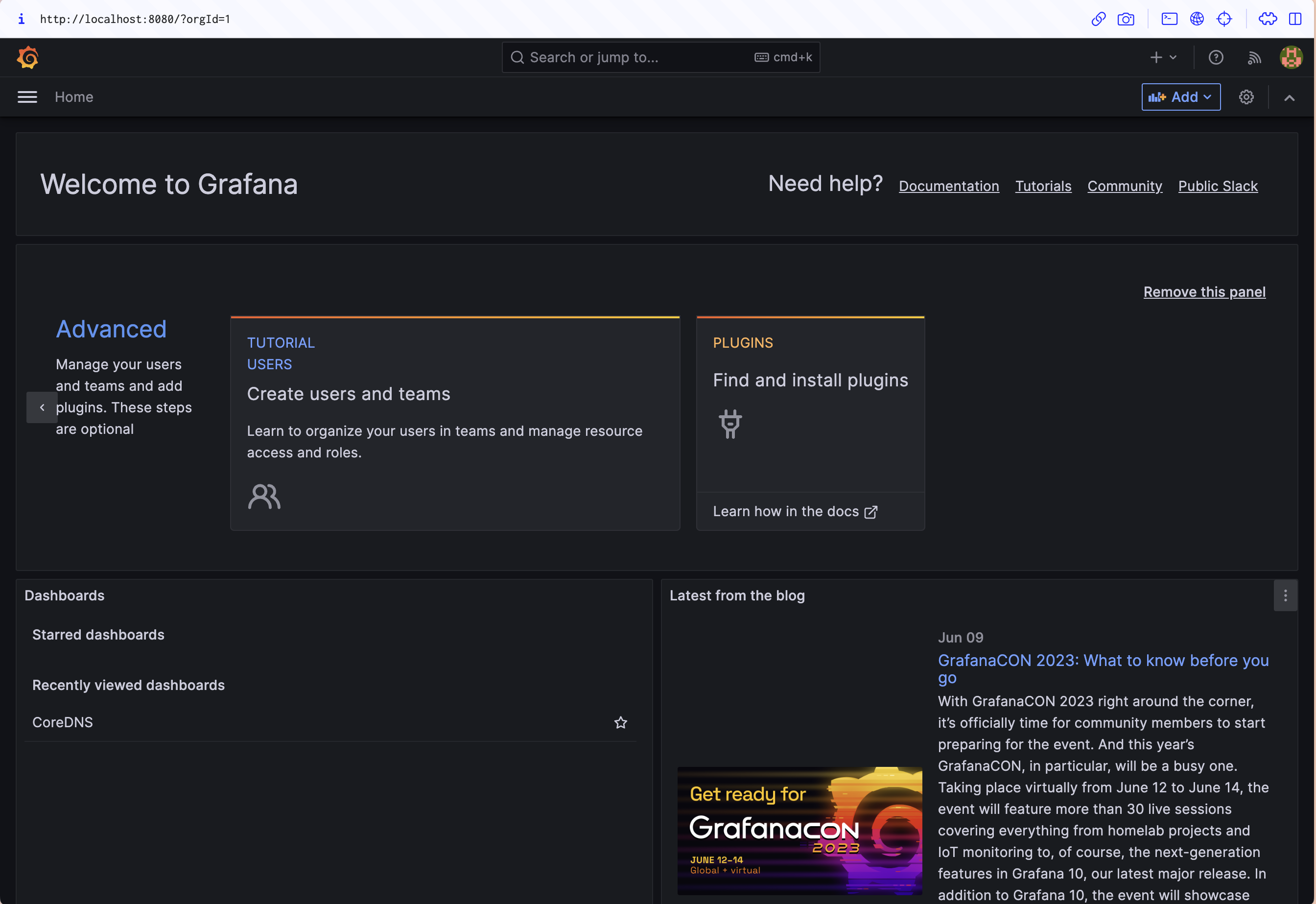
Task: Click the share link icon in browser toolbar
Action: 1099,19
